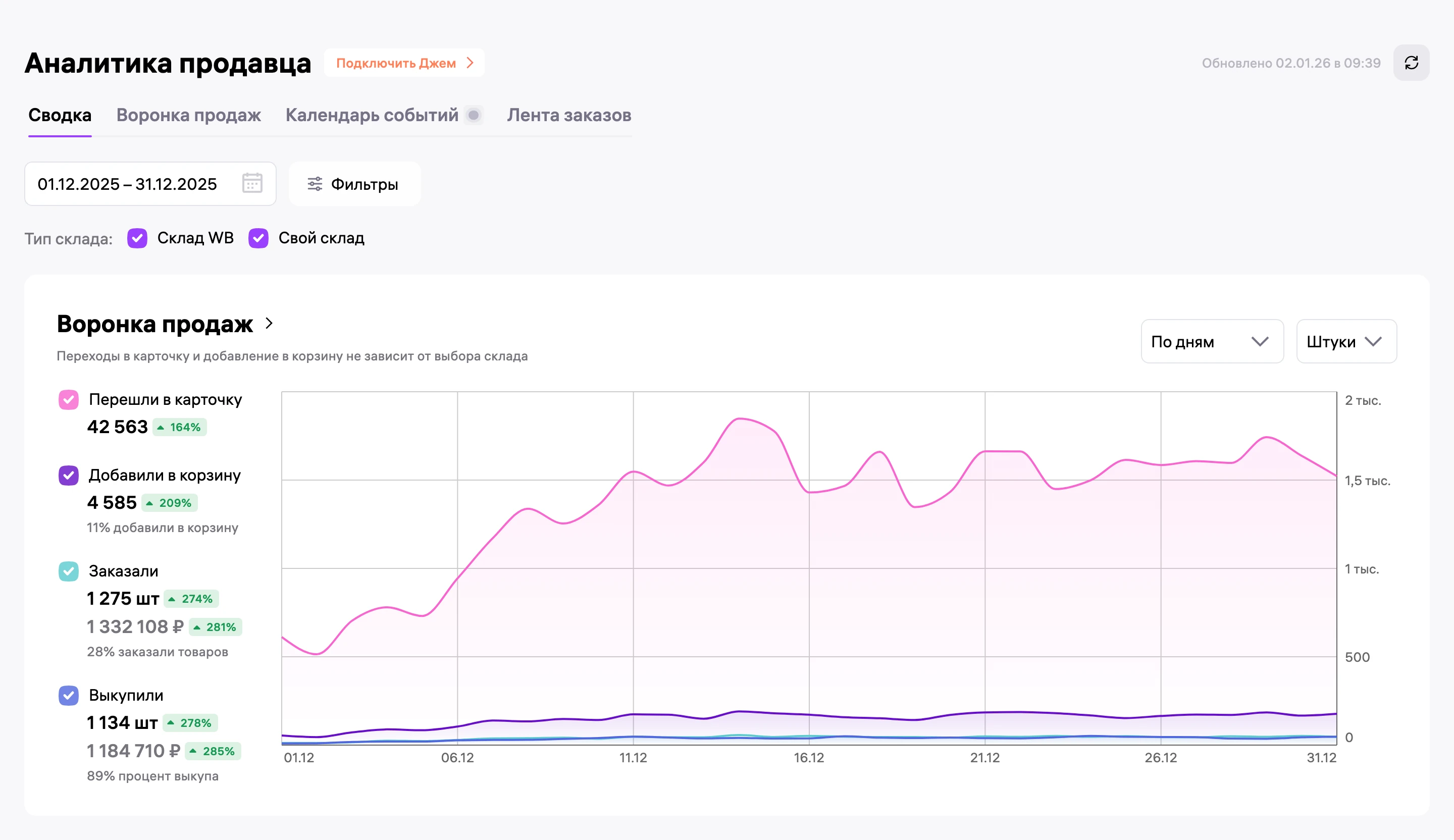
Task: Click the 278% buyouts growth badge
Action: click(x=190, y=723)
